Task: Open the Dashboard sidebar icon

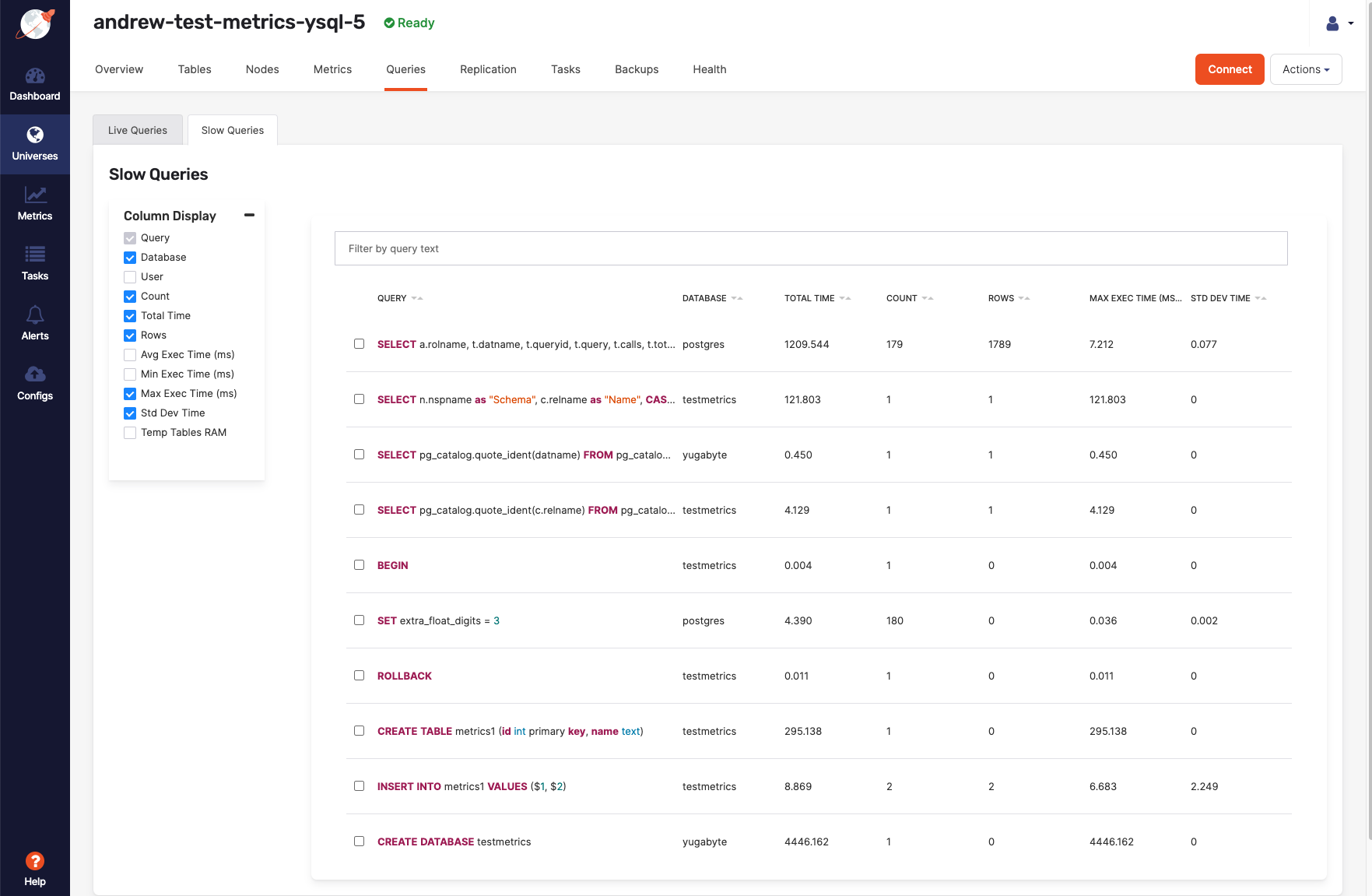Action: [35, 76]
